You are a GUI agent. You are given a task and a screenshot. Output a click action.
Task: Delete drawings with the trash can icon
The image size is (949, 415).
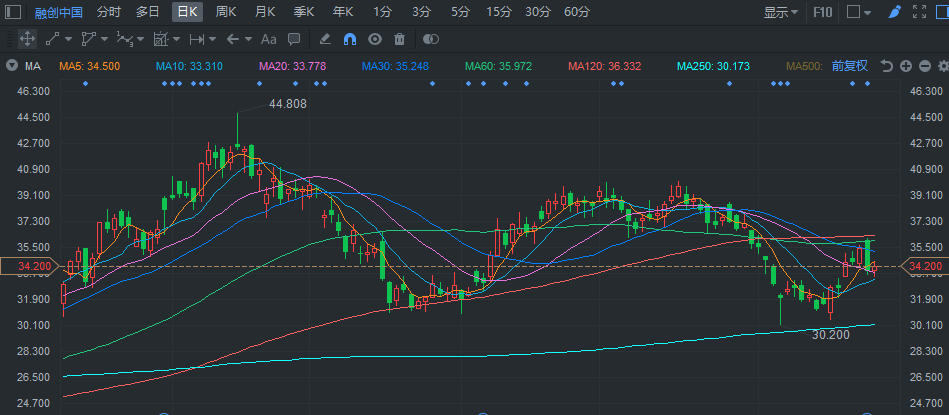point(399,39)
